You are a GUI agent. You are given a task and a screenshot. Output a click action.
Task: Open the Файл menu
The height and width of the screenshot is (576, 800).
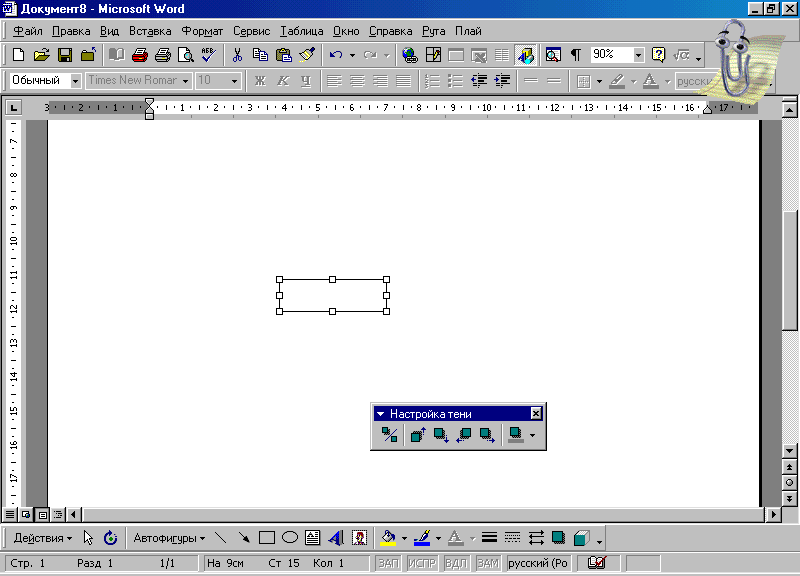[28, 31]
